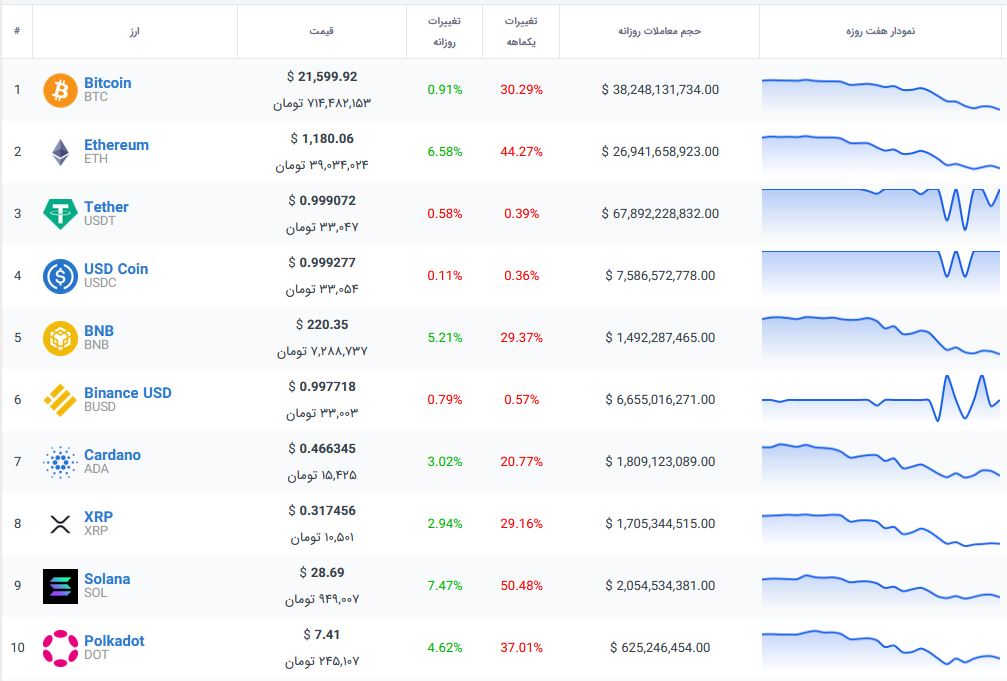Click the BNB yellow logo icon

pos(60,338)
